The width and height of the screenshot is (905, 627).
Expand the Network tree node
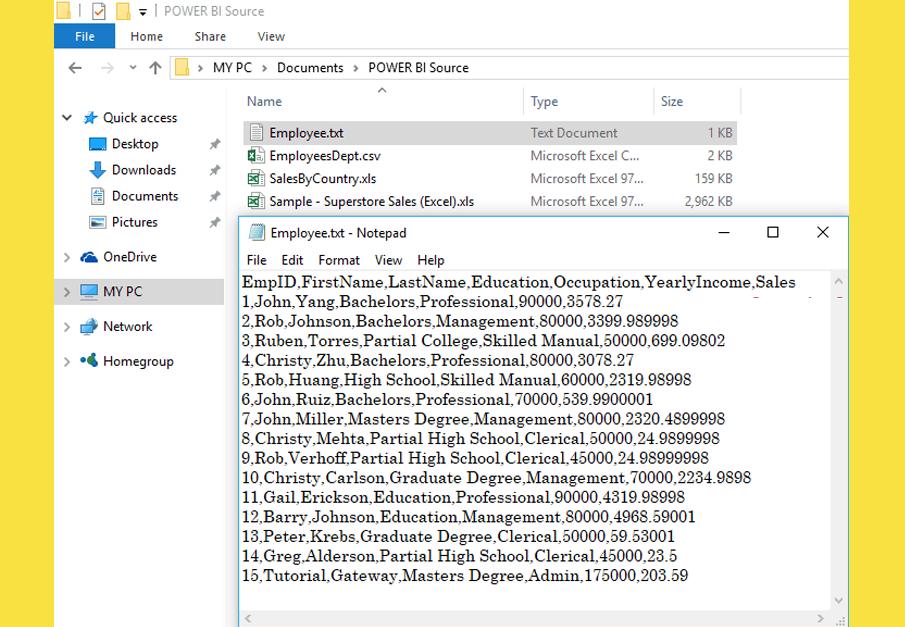point(67,327)
